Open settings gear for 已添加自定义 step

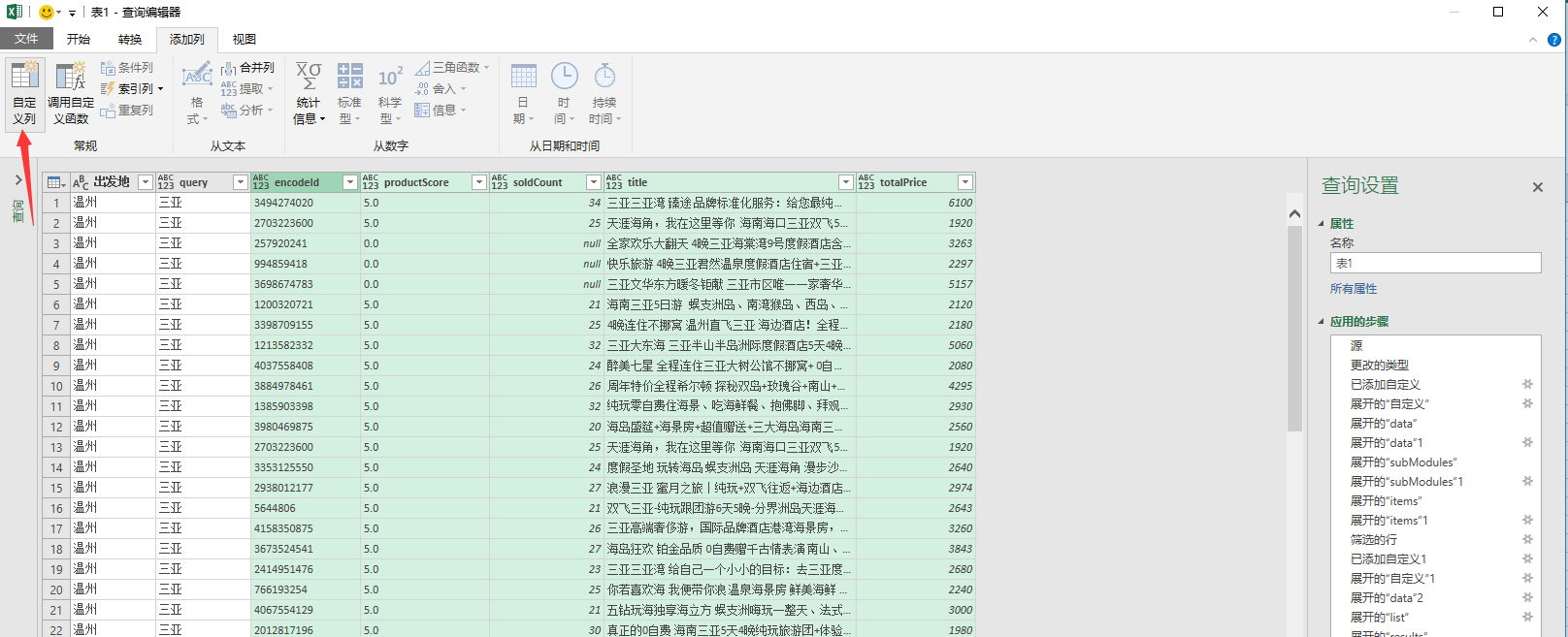pos(1527,385)
